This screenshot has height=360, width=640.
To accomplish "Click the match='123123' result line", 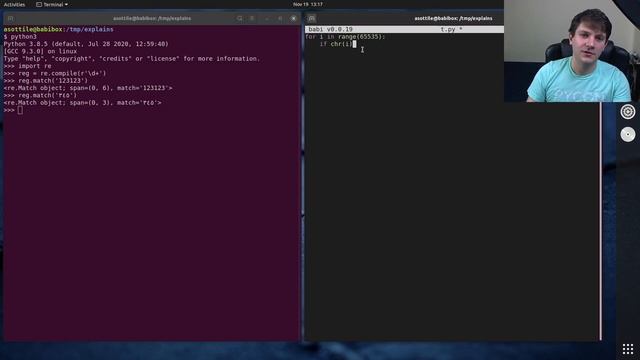I will (x=88, y=88).
